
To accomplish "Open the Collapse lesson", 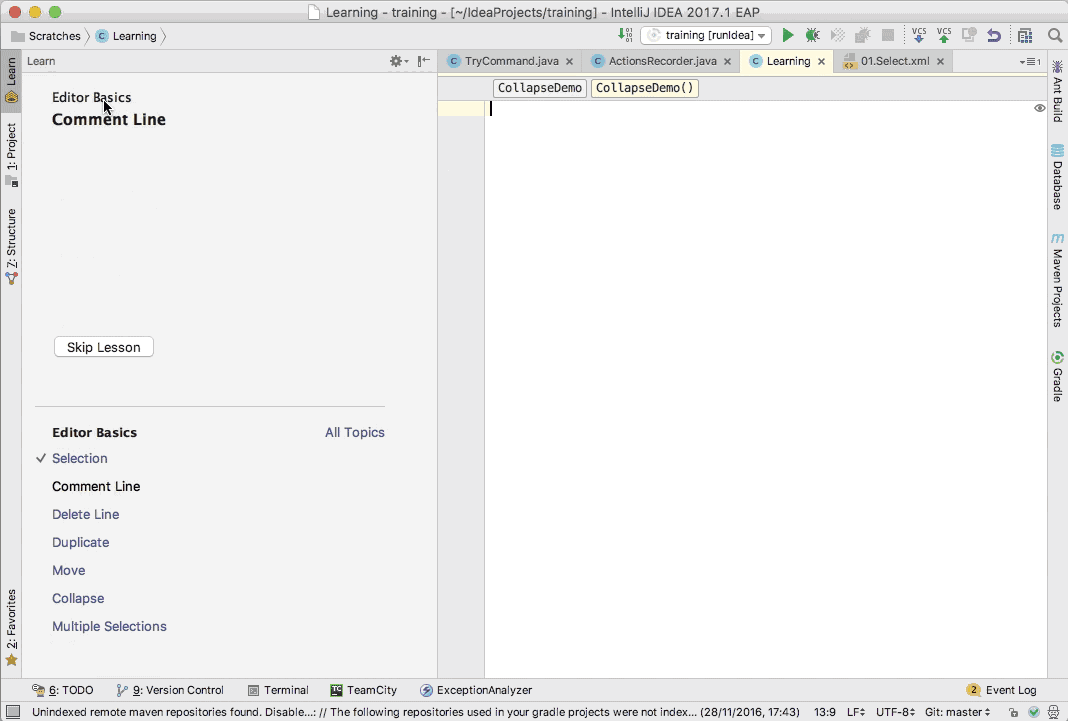I will [78, 598].
